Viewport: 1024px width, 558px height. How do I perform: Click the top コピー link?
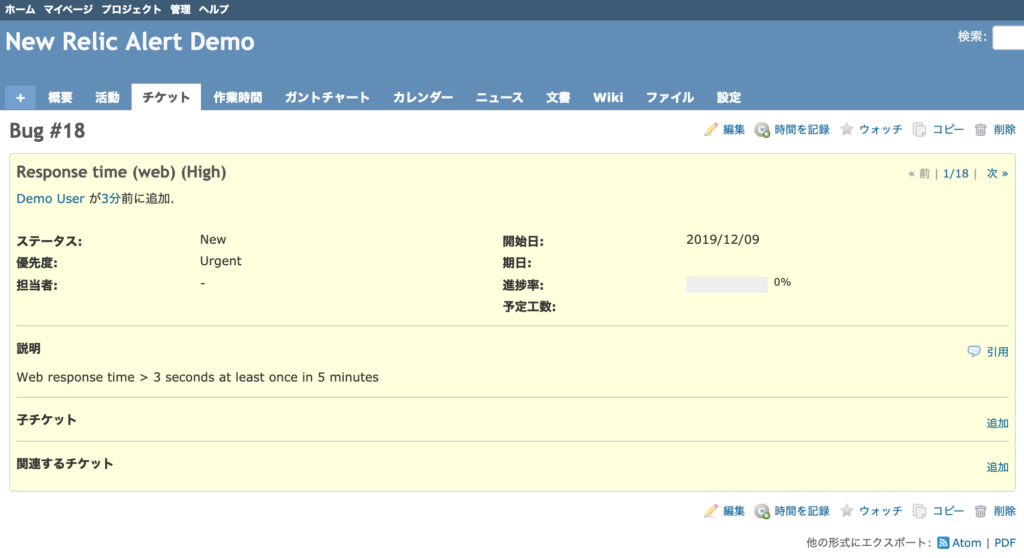tap(948, 129)
